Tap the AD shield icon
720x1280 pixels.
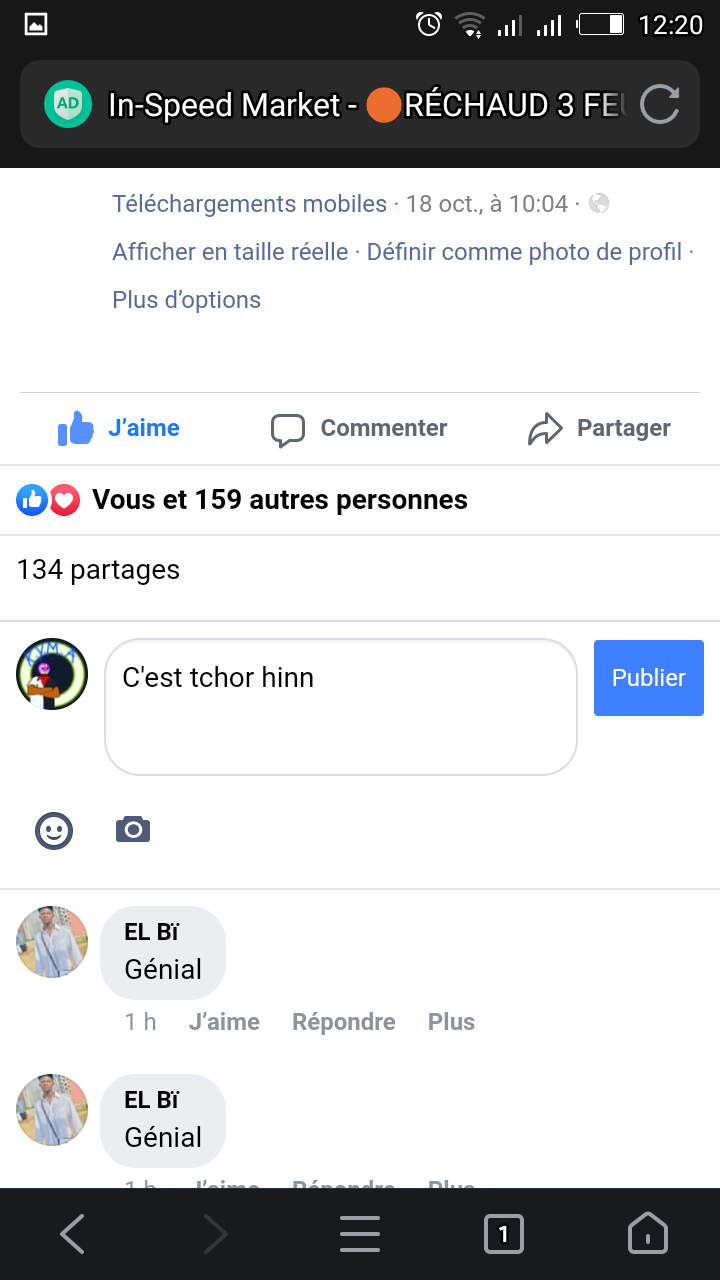coord(68,104)
